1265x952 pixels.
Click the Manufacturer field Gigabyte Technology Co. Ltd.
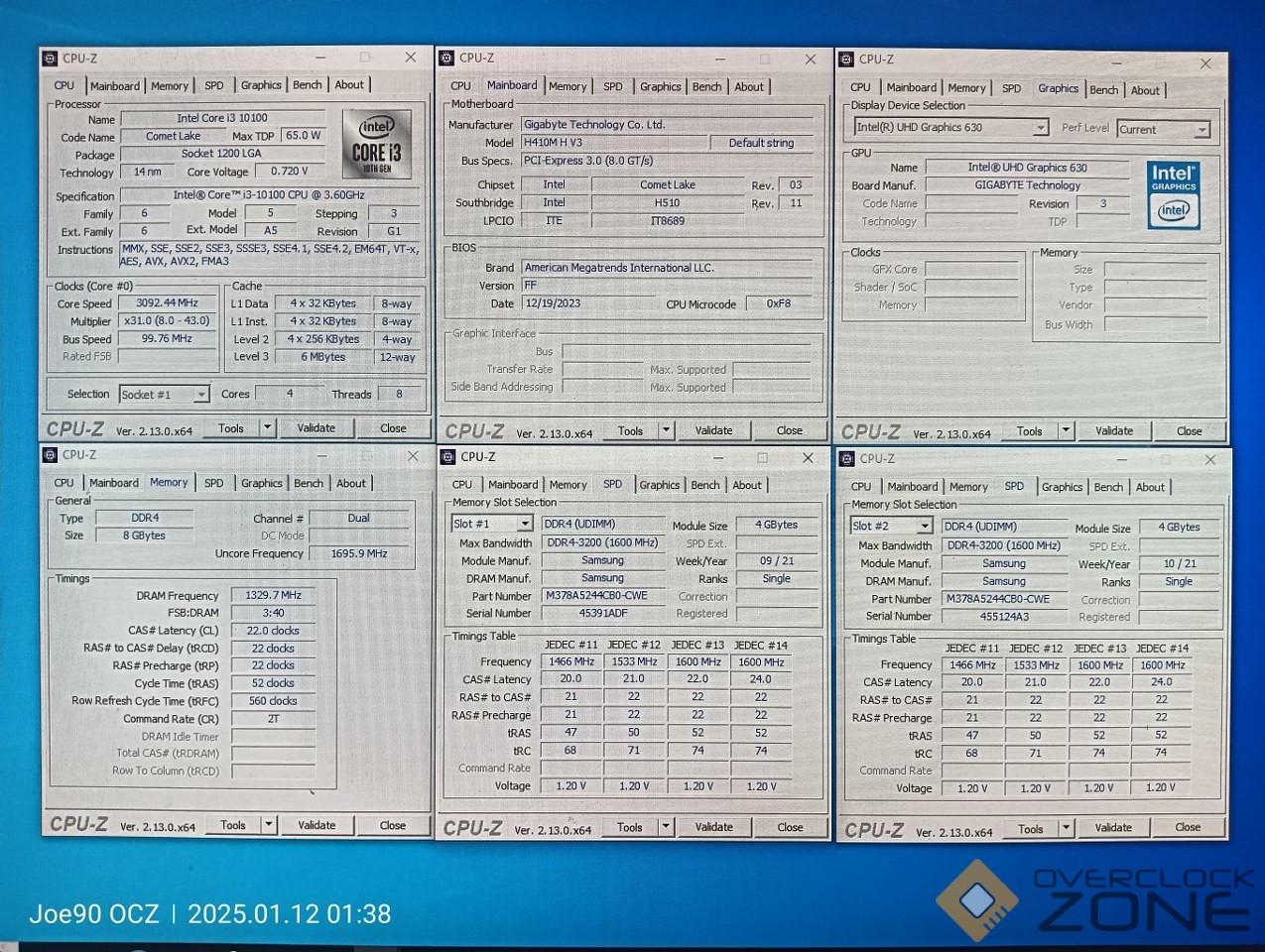[x=667, y=125]
